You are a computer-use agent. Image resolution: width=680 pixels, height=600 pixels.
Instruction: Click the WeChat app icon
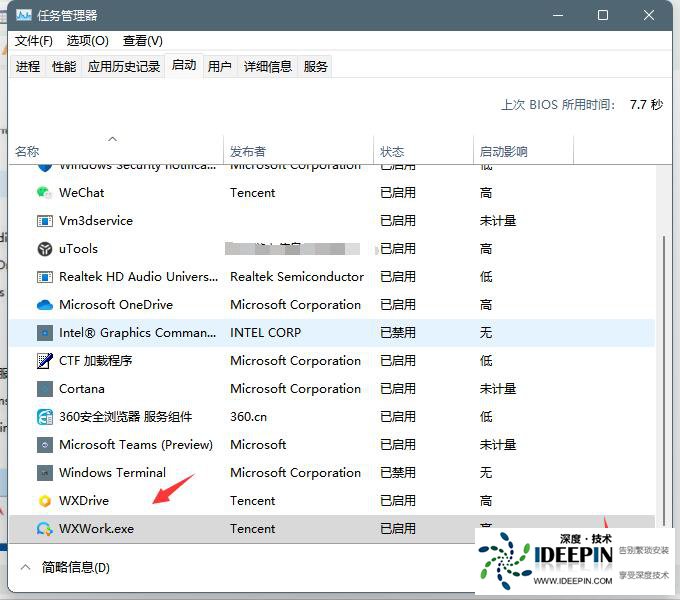(x=44, y=192)
